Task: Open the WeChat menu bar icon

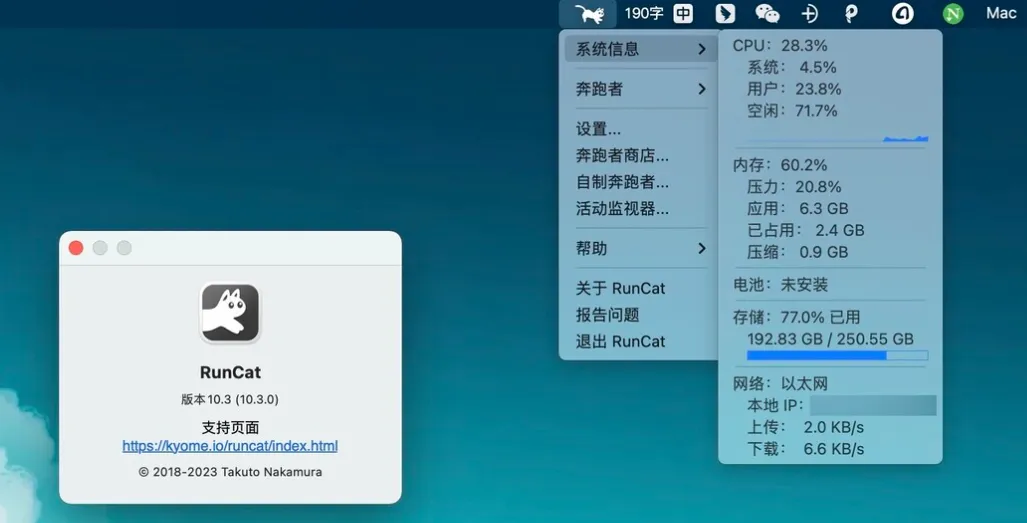Action: [x=767, y=14]
